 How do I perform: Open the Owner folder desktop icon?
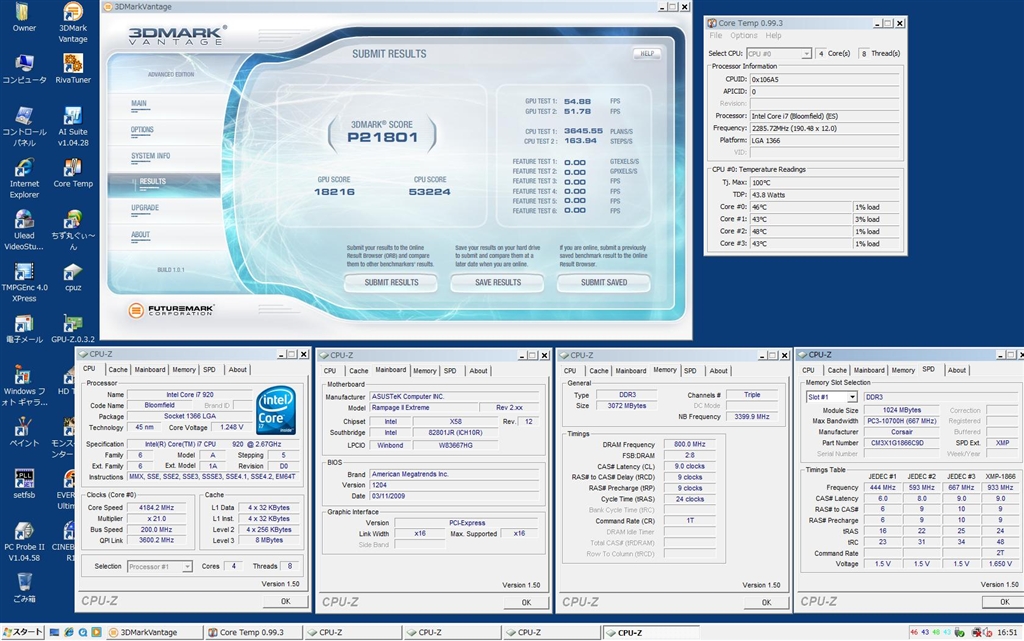click(x=24, y=18)
